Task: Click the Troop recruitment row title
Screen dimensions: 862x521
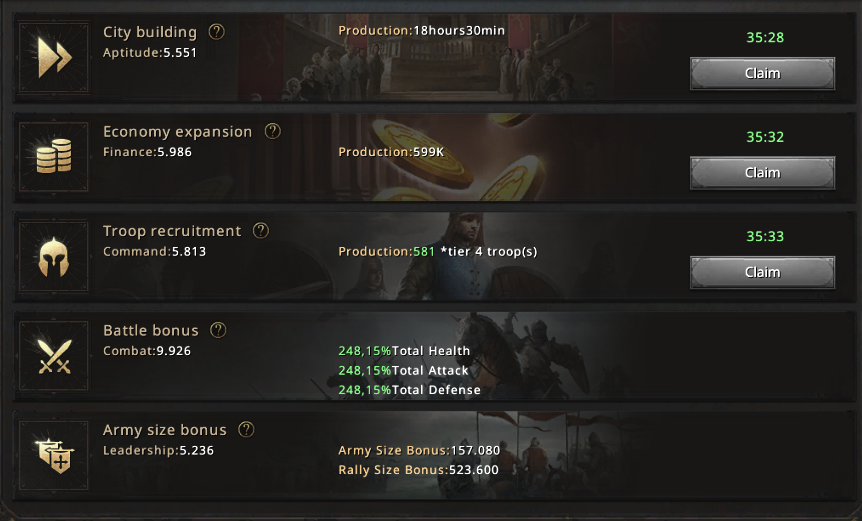Action: (172, 231)
